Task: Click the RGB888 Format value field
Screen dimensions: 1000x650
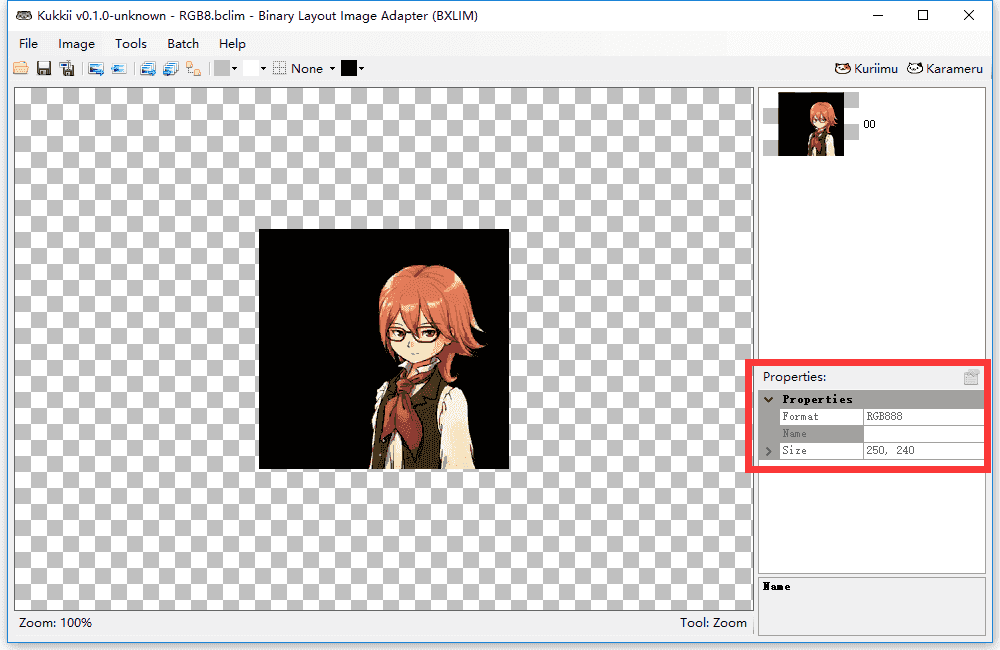Action: click(x=923, y=417)
